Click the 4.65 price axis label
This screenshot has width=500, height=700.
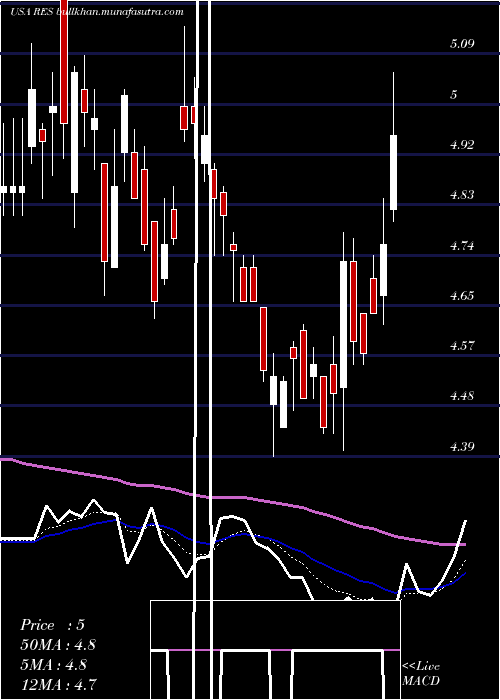tap(462, 296)
